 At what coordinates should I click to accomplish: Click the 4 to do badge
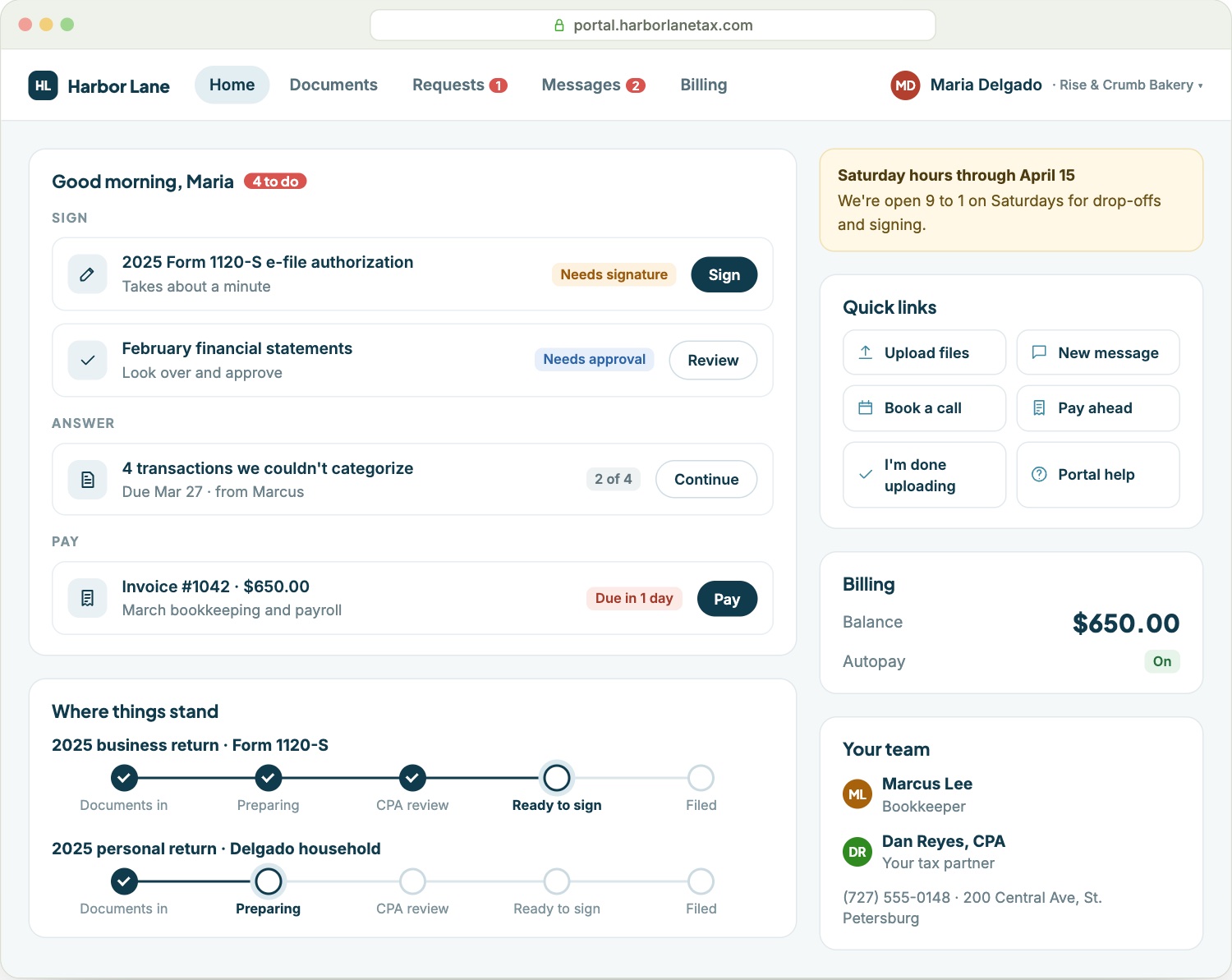pos(275,182)
